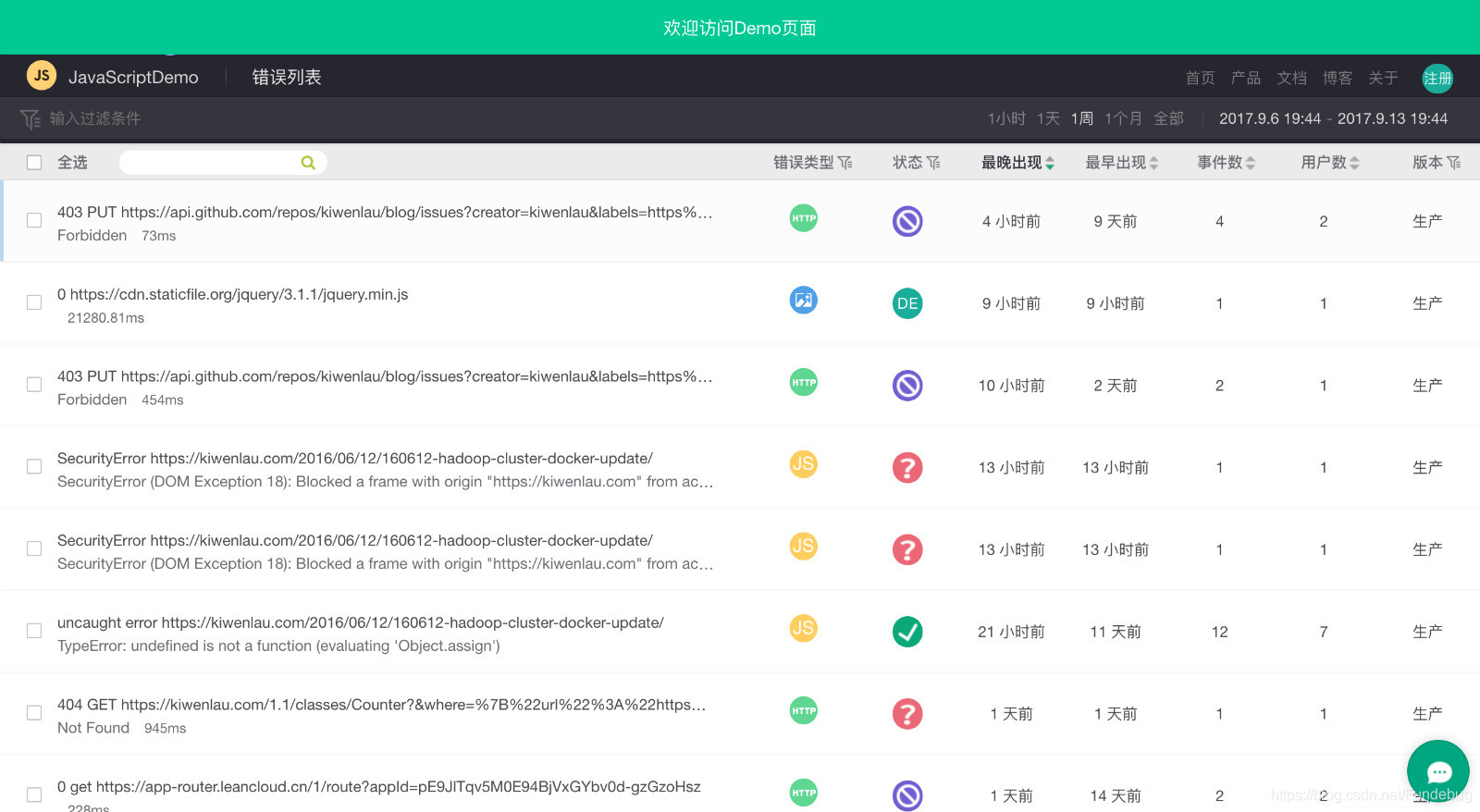1480x812 pixels.
Task: Open the floating chat bubble button
Action: pos(1438,771)
